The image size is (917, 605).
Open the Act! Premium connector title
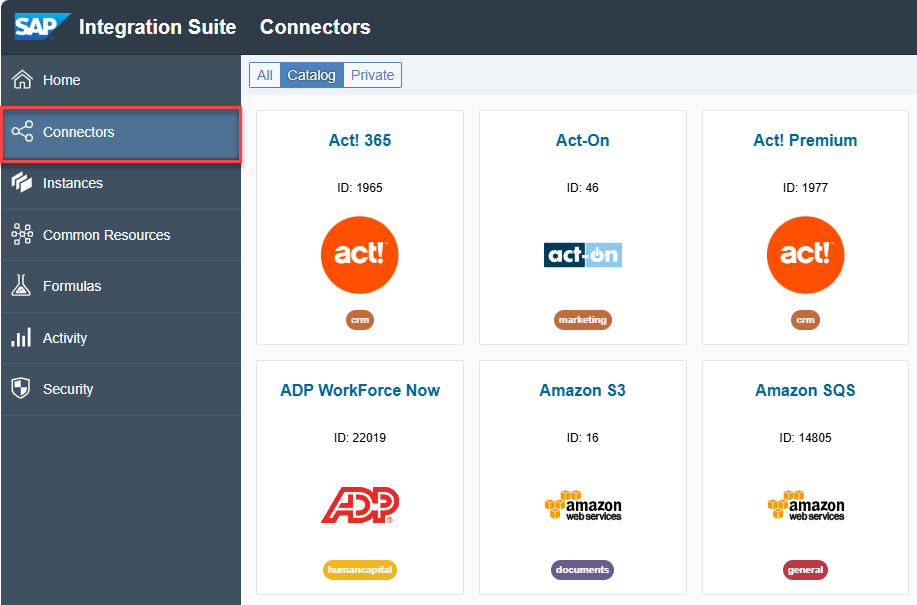[805, 140]
